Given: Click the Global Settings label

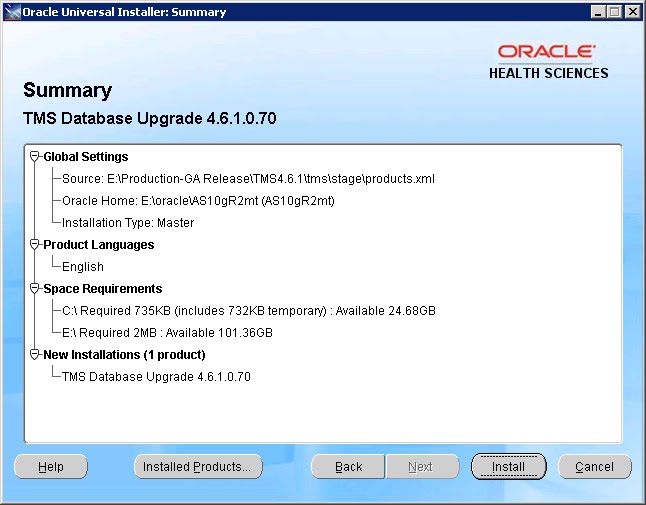Looking at the screenshot, I should pyautogui.click(x=86, y=157).
